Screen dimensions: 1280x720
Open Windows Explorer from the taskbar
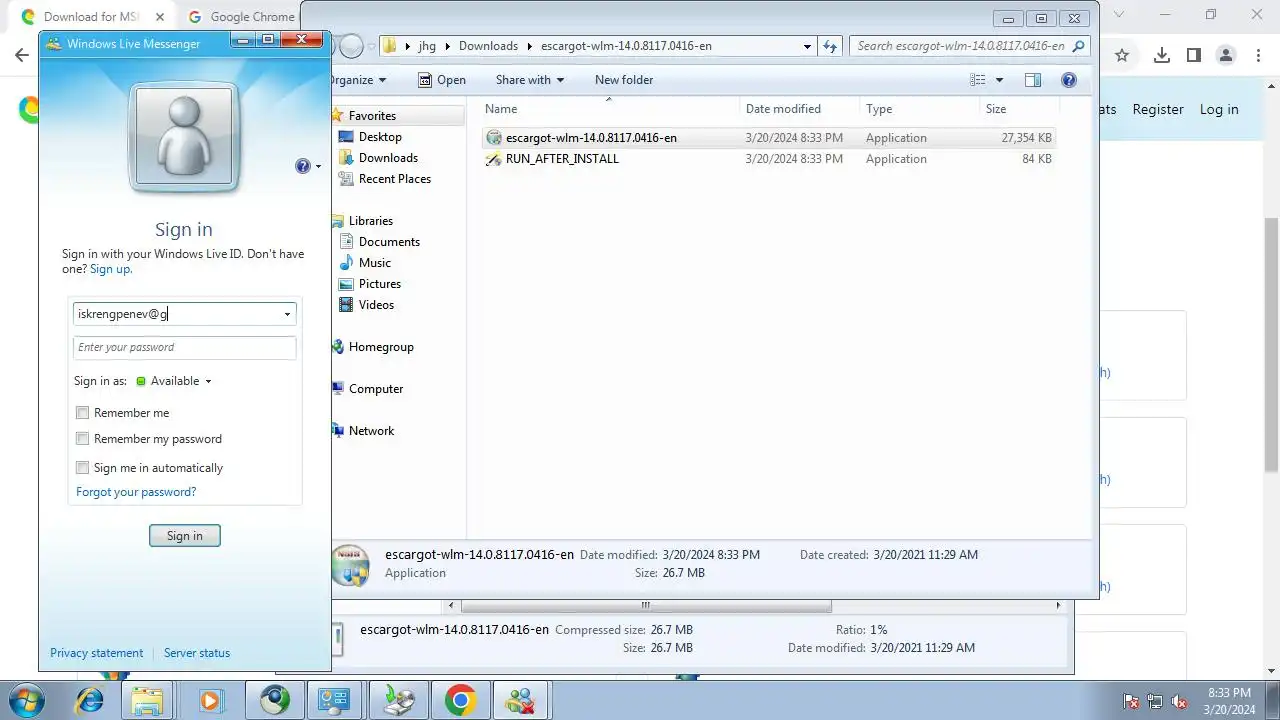click(147, 700)
